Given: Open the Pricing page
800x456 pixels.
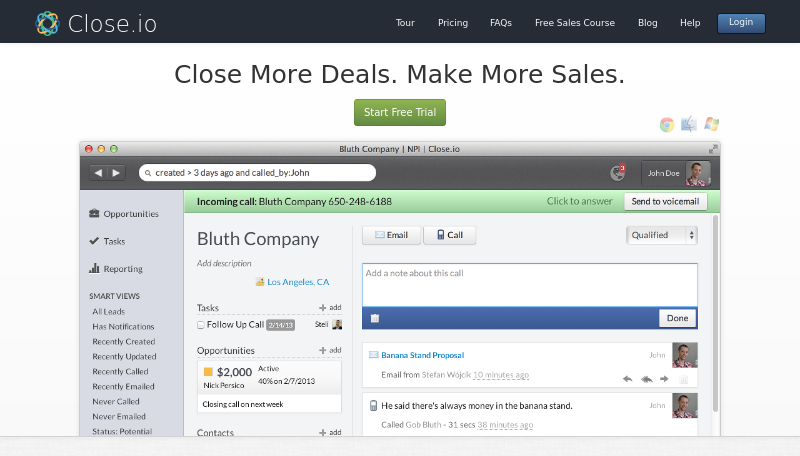Looking at the screenshot, I should click(x=453, y=23).
